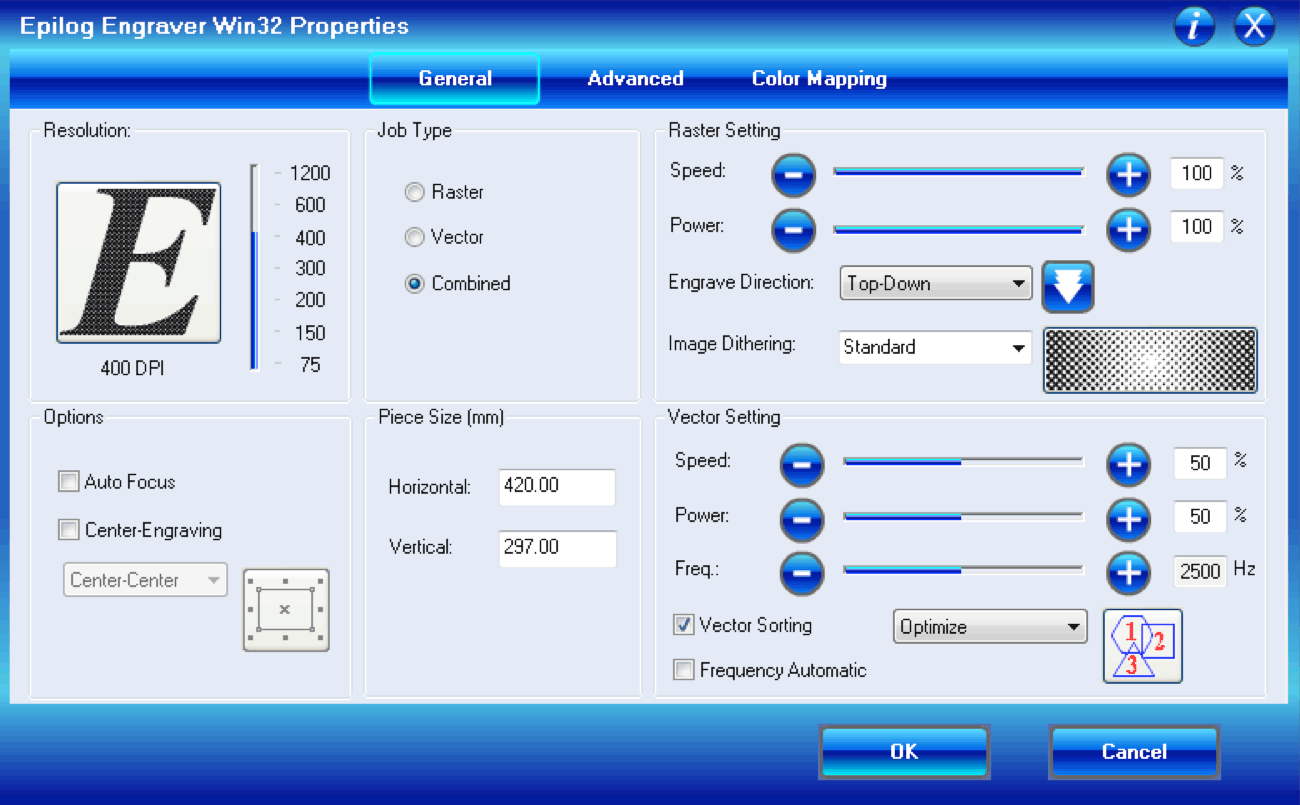Uncheck the Vector Sorting option
Image resolution: width=1300 pixels, height=805 pixels.
pos(683,624)
